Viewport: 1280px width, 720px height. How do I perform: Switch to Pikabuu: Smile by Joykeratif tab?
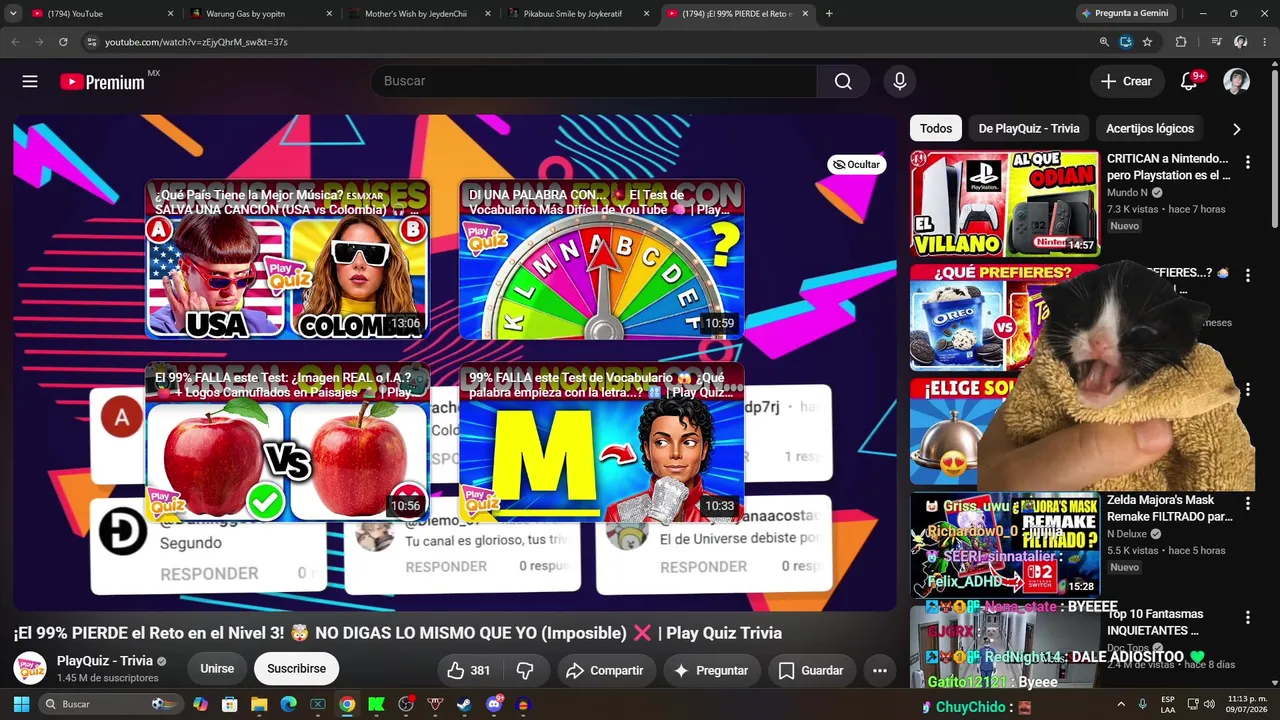pos(579,14)
